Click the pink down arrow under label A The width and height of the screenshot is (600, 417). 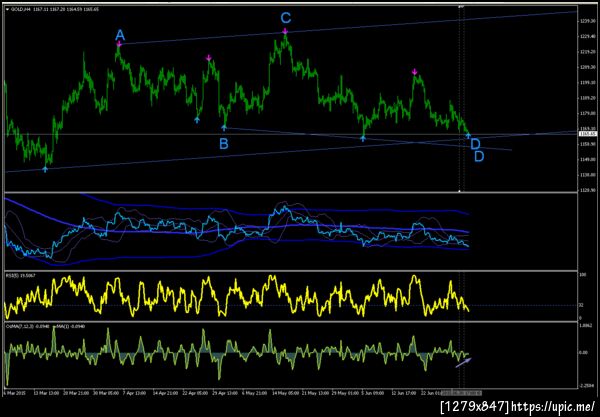(x=119, y=45)
